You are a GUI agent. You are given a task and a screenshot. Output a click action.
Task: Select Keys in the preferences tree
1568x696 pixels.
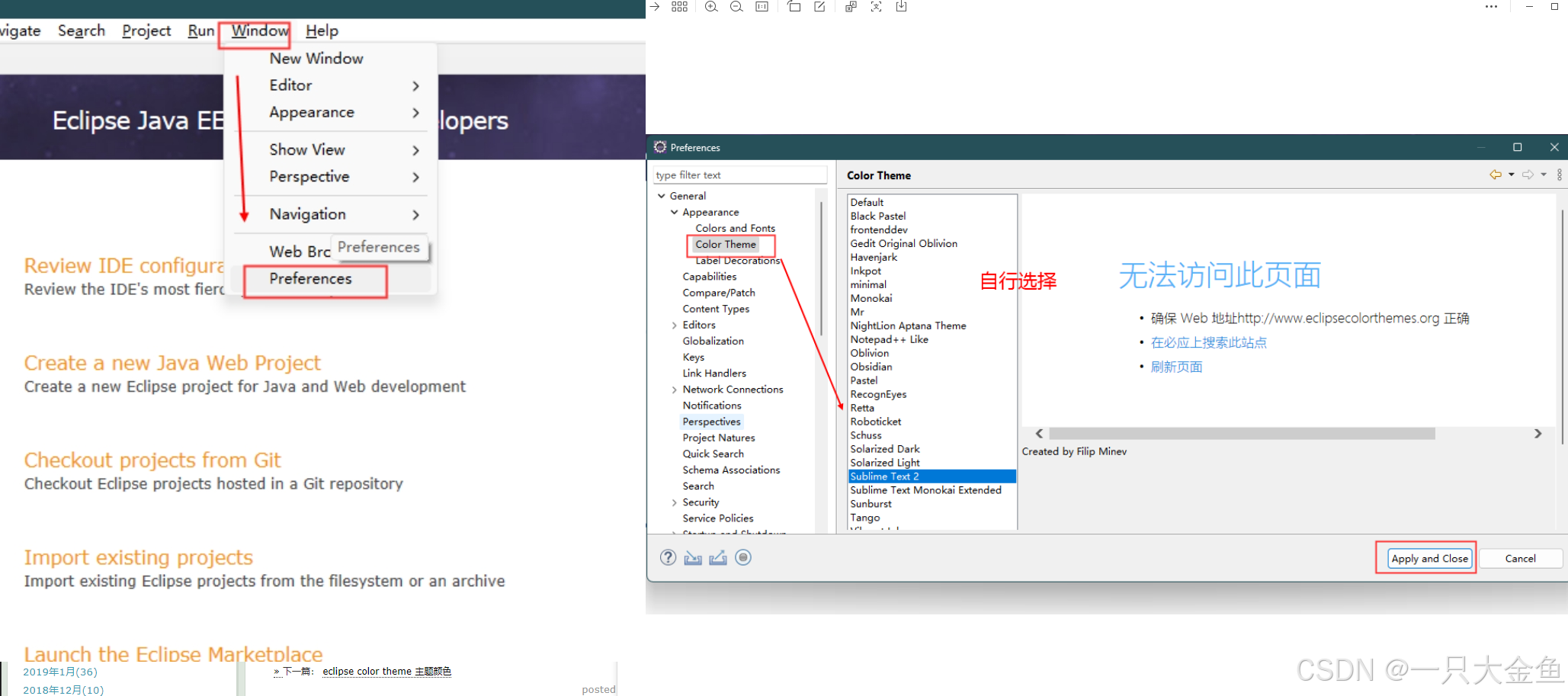[693, 357]
